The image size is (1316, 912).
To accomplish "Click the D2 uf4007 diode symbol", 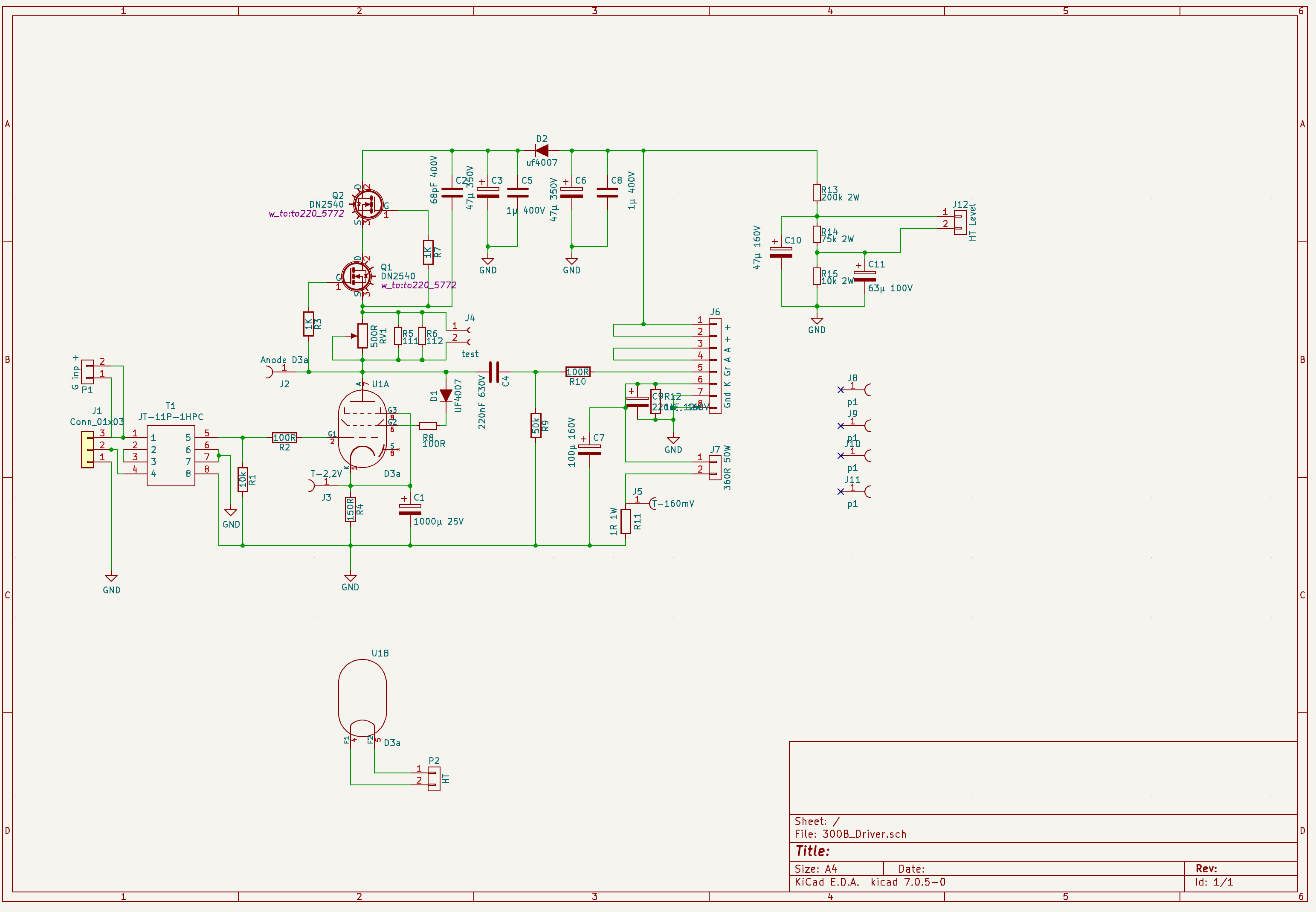I will pos(542,151).
